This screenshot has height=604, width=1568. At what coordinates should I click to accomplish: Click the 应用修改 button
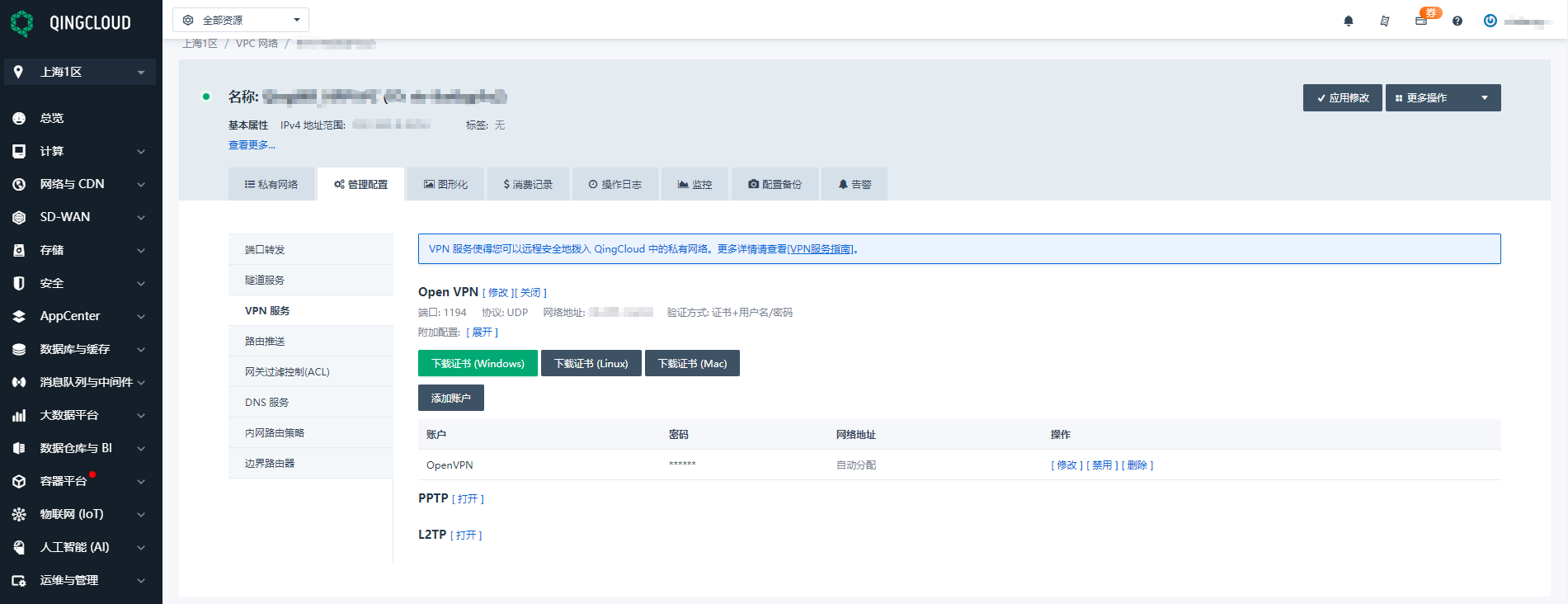(1343, 97)
